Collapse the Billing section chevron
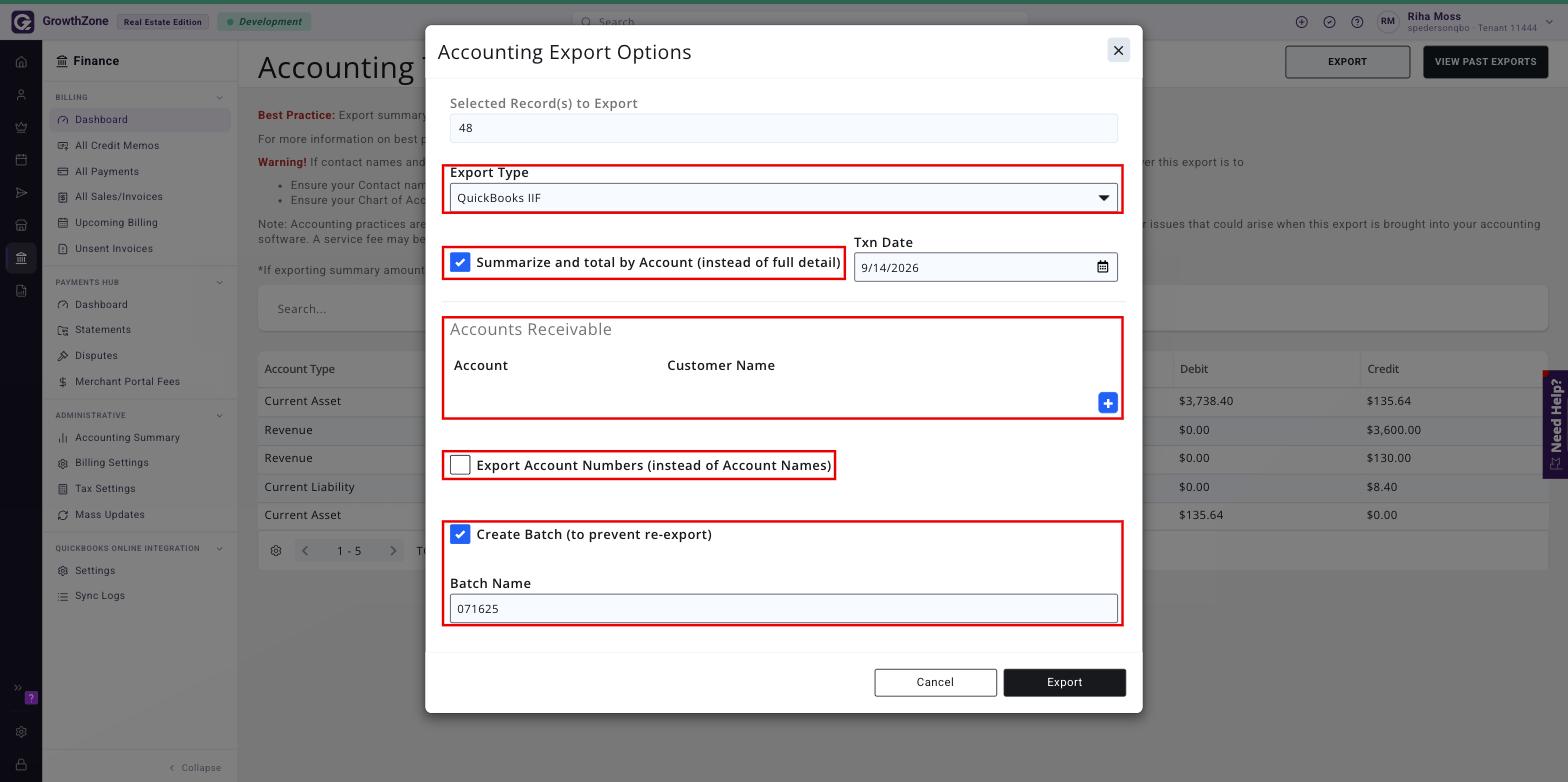Viewport: 1568px width, 782px height. tap(219, 98)
